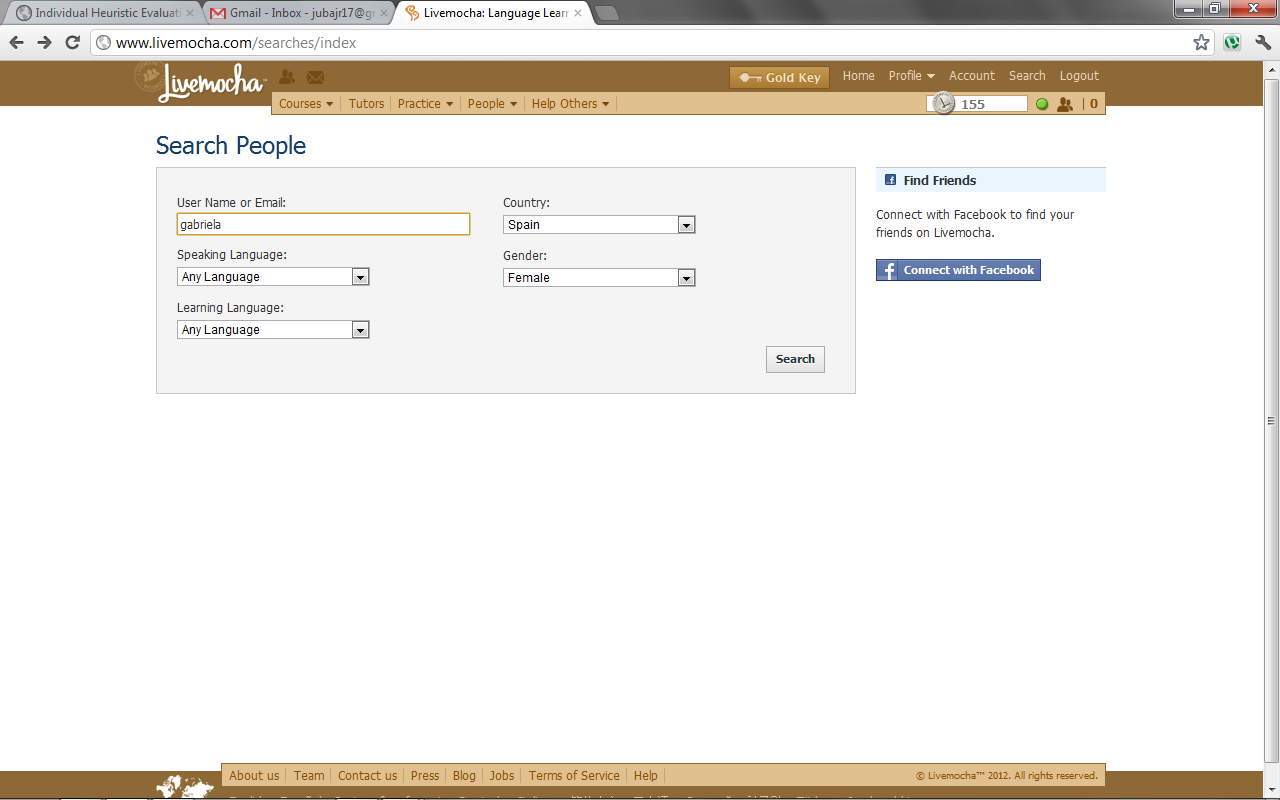Close the Livemocha tab

(577, 13)
